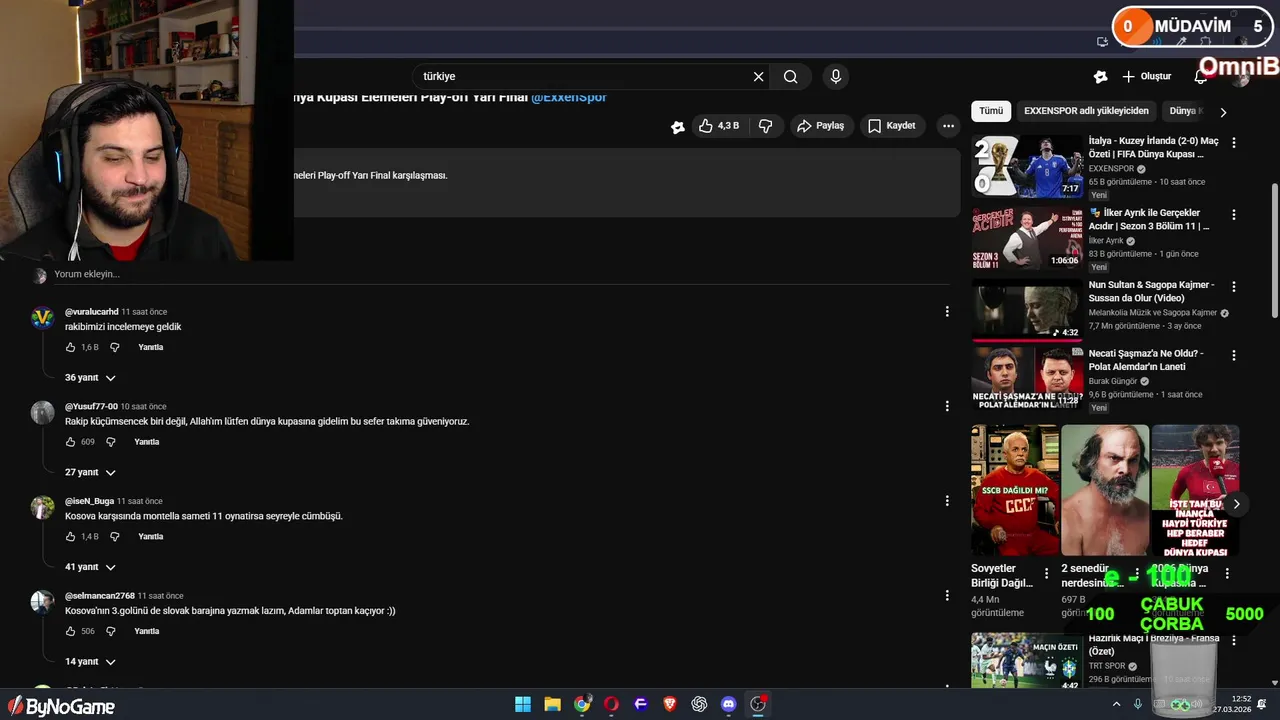The width and height of the screenshot is (1280, 720).
Task: Reply to the @selmancan2768 comment
Action: (147, 632)
